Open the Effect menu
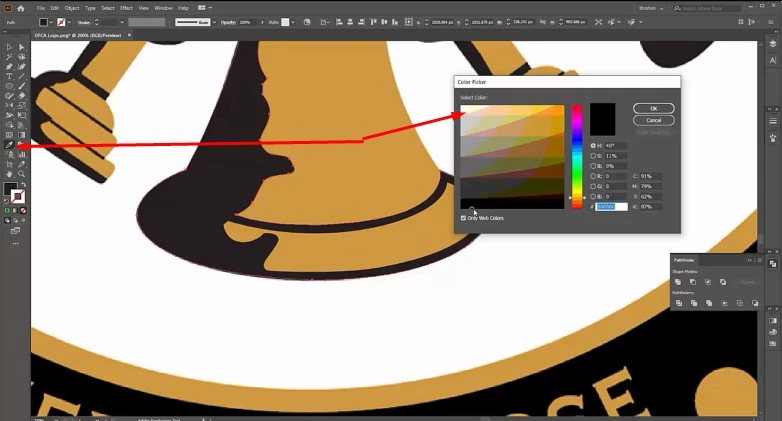782x421 pixels. (127, 8)
